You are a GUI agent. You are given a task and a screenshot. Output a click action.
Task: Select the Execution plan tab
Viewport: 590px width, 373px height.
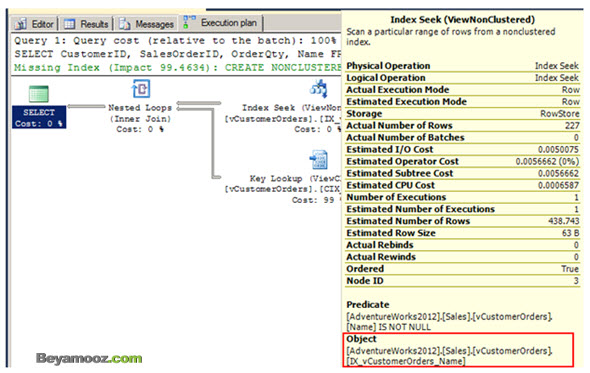tap(221, 23)
